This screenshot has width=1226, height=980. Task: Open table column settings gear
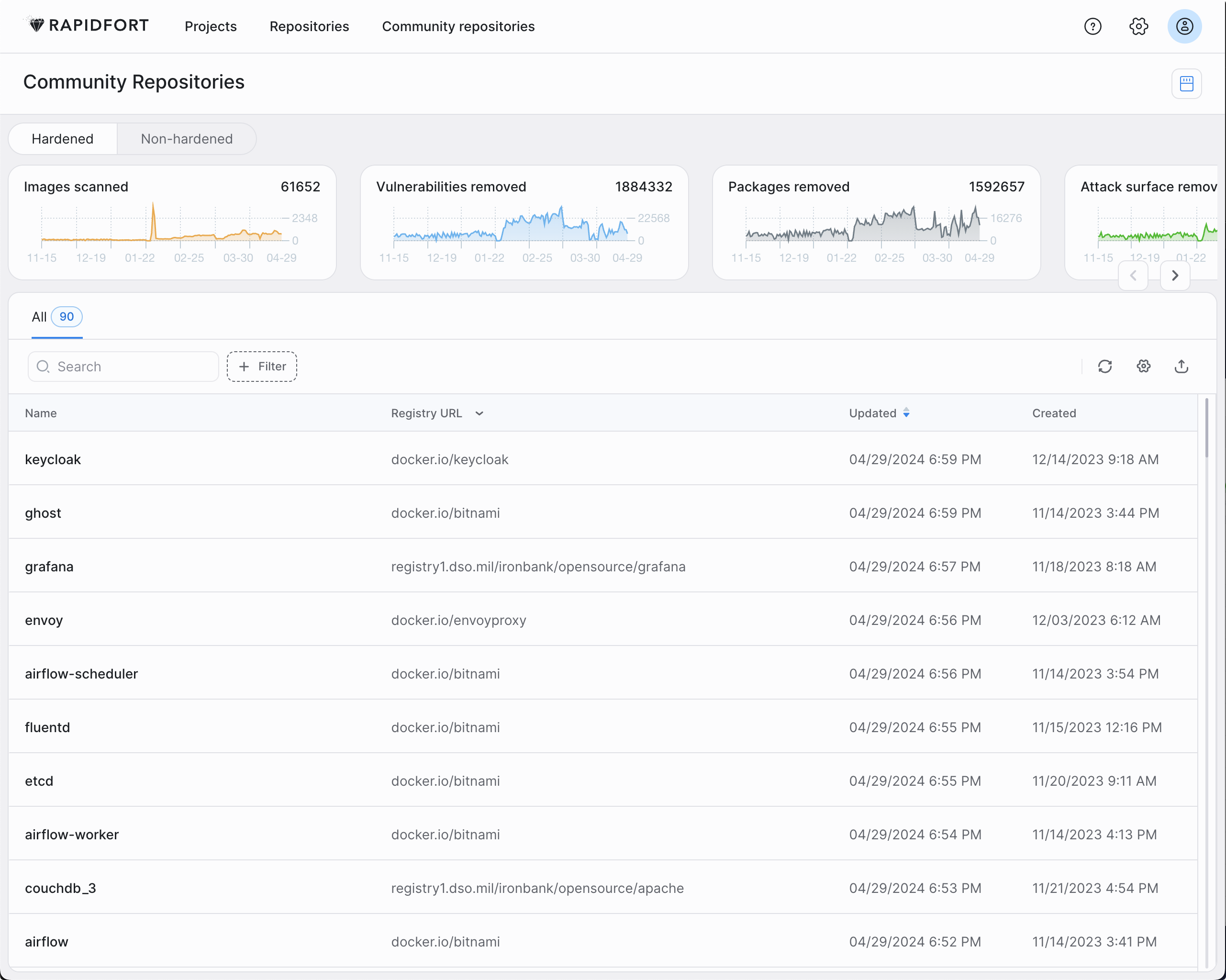1143,366
